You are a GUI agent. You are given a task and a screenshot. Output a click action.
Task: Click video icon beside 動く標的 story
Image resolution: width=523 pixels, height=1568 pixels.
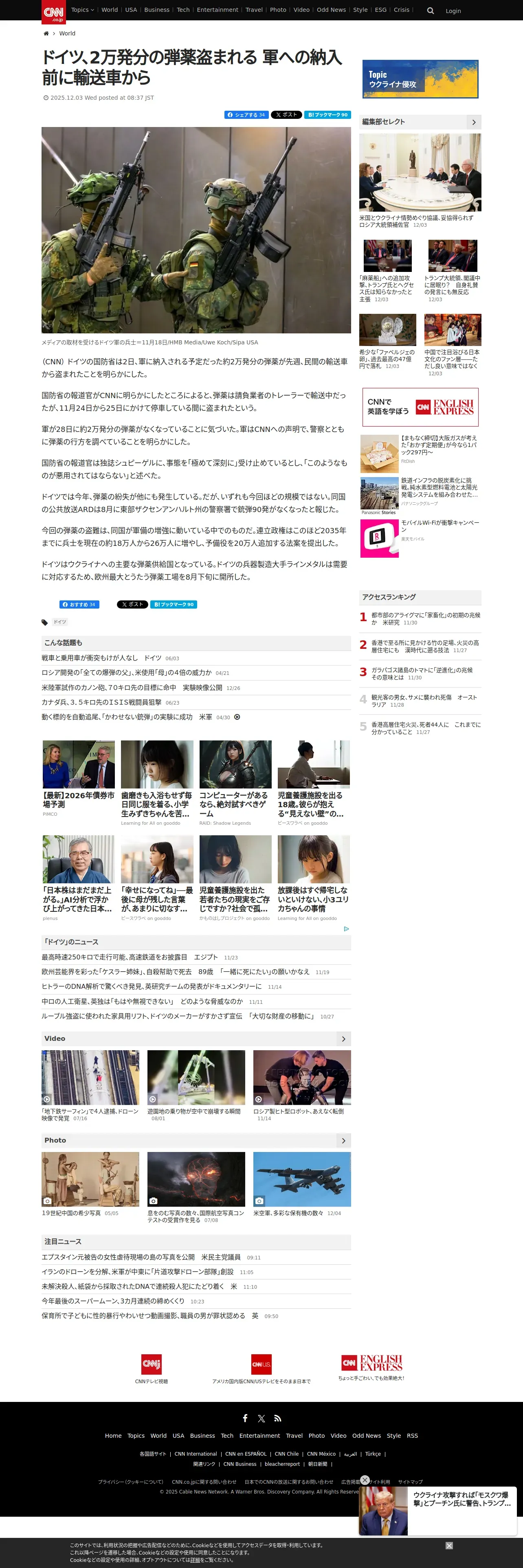click(237, 717)
